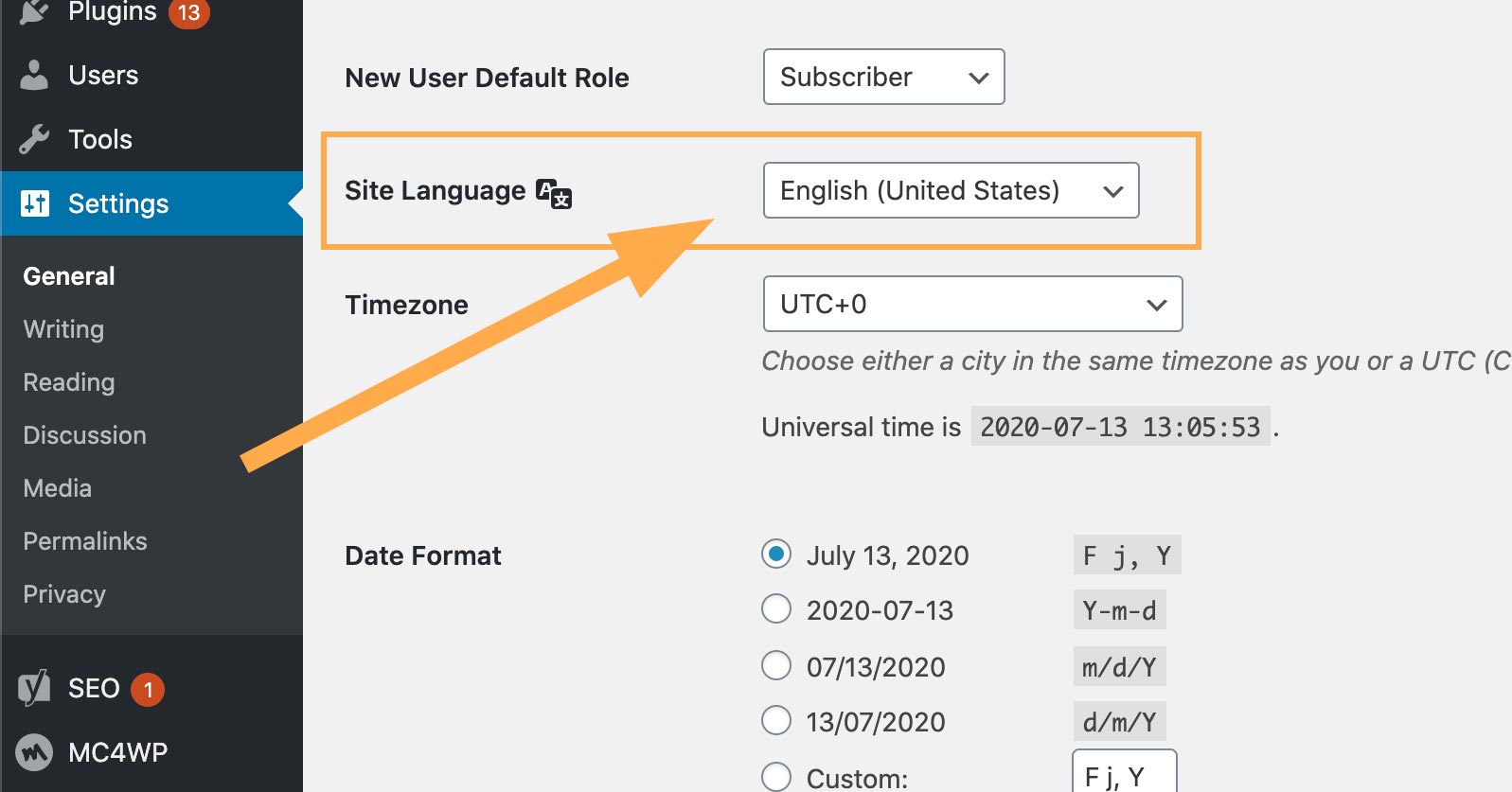Click the 'm/d/Y' format code
This screenshot has width=1512, height=792.
click(x=1119, y=667)
